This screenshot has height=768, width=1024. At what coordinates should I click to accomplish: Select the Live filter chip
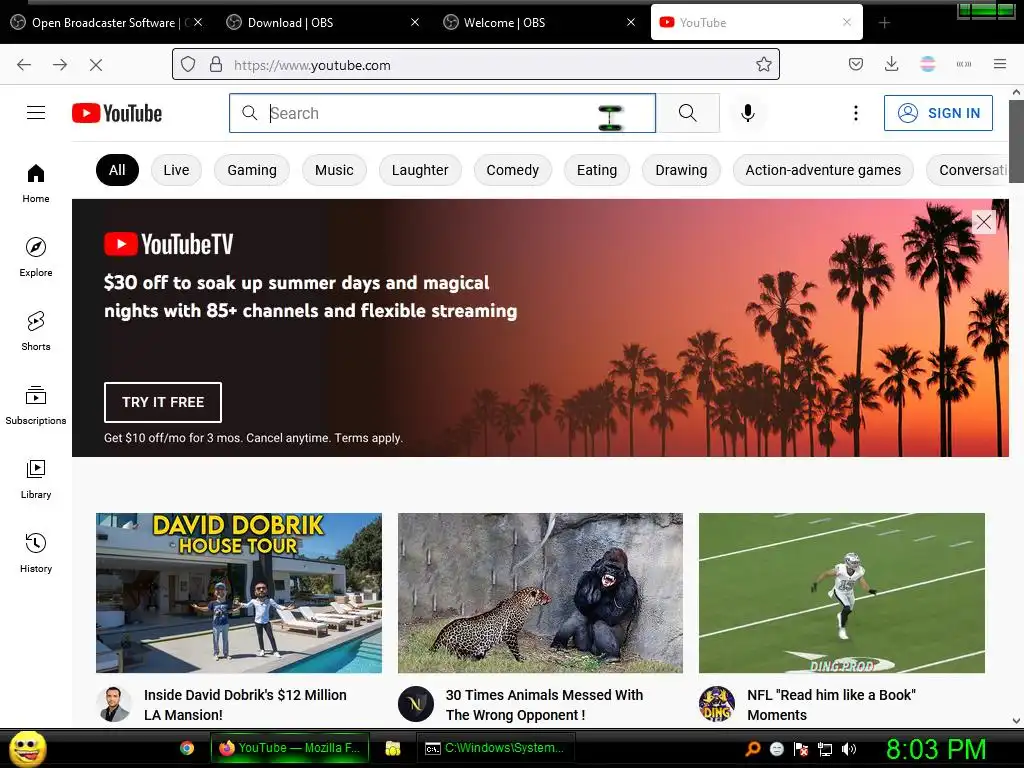pos(176,170)
